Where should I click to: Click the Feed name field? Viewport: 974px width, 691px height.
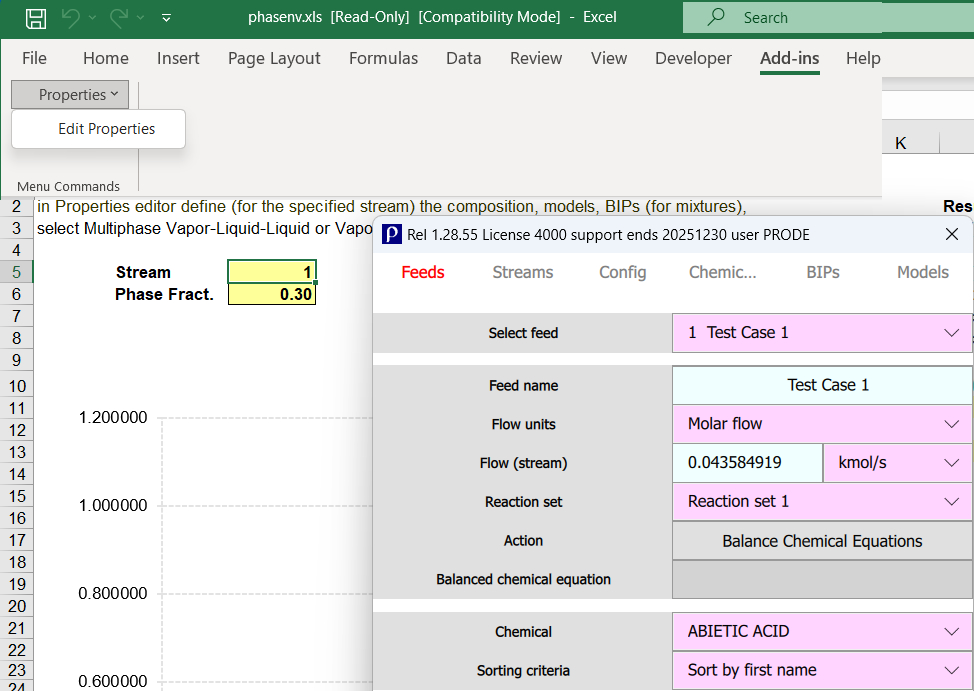click(x=822, y=385)
